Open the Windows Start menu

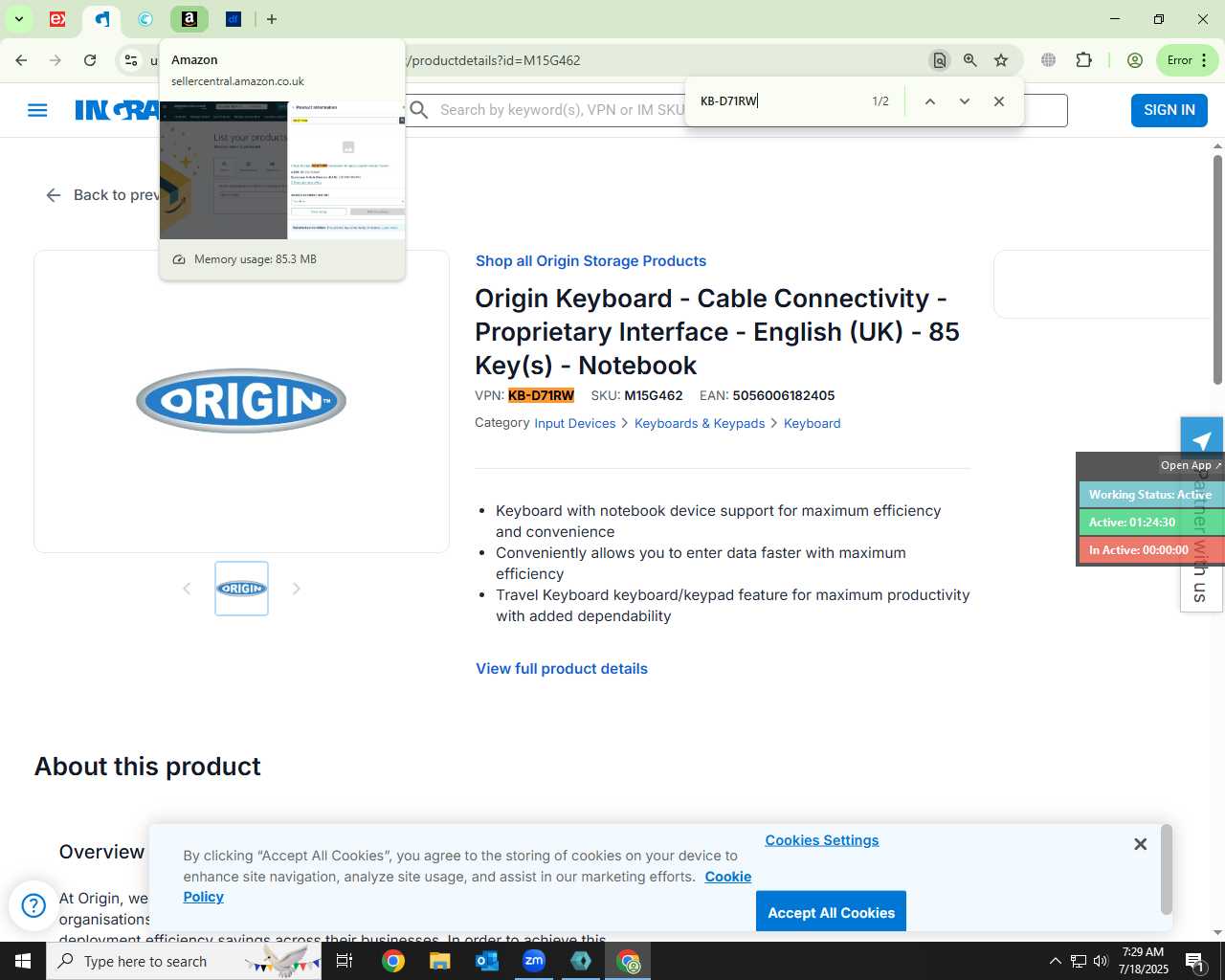point(23,961)
